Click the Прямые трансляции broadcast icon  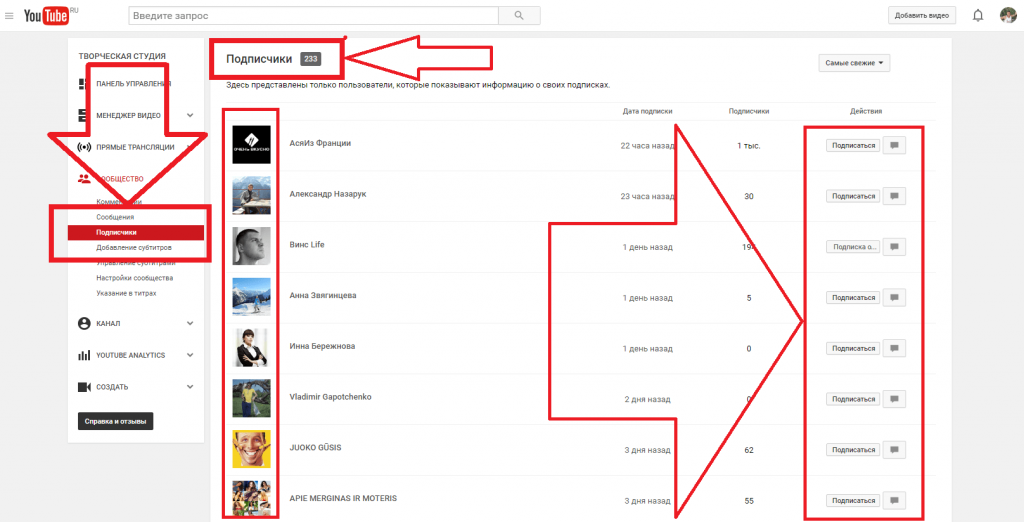(x=84, y=147)
